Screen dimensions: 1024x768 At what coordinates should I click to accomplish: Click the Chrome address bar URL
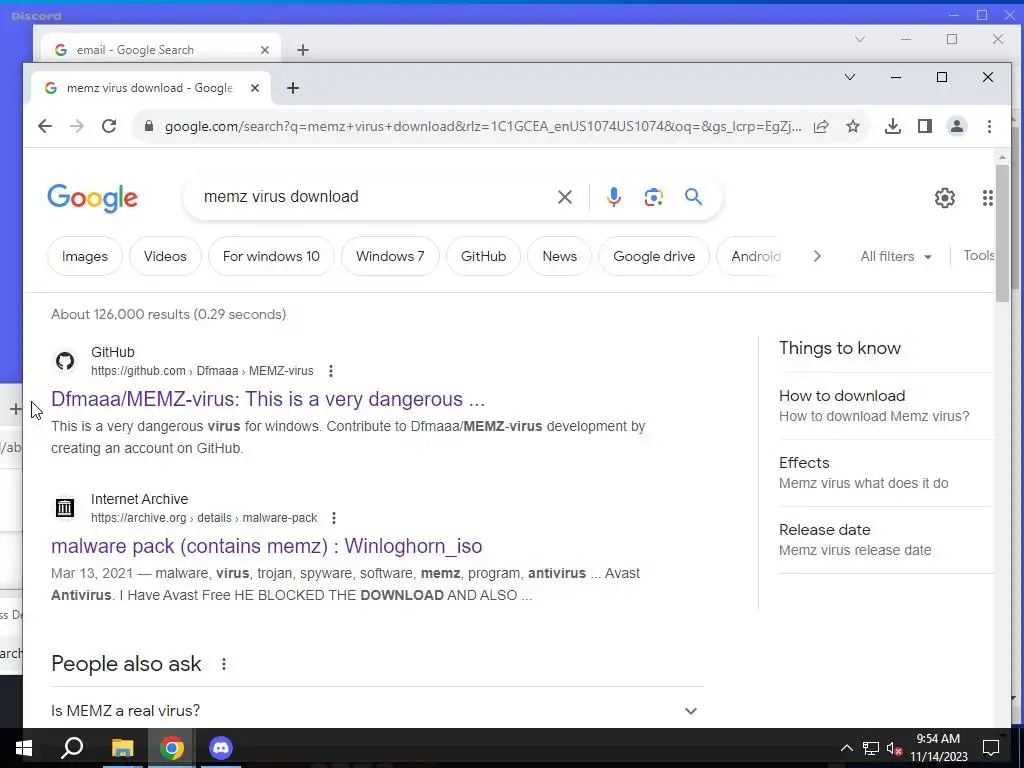click(483, 126)
